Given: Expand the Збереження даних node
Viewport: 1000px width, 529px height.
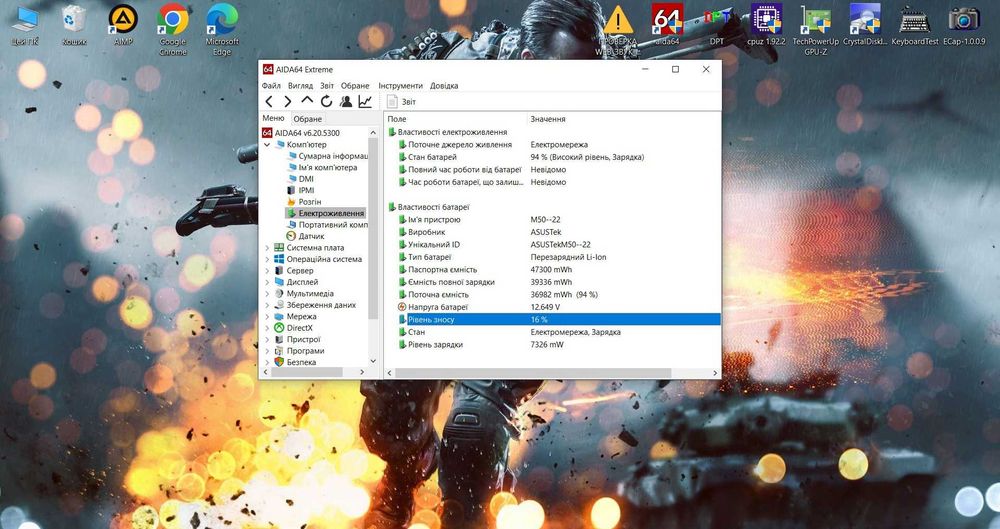Looking at the screenshot, I should tap(267, 305).
